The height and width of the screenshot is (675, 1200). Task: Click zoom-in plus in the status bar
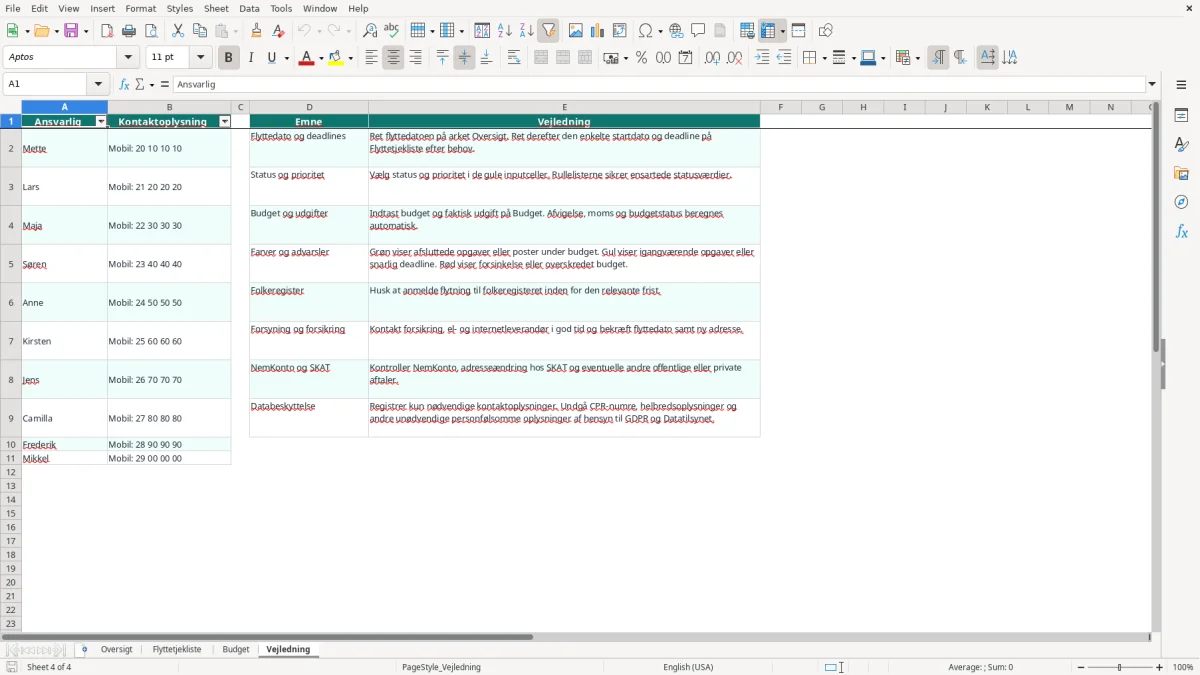(x=1160, y=667)
